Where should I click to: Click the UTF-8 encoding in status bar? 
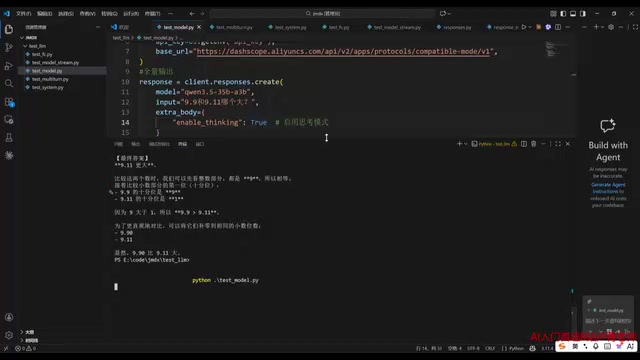[x=473, y=349]
